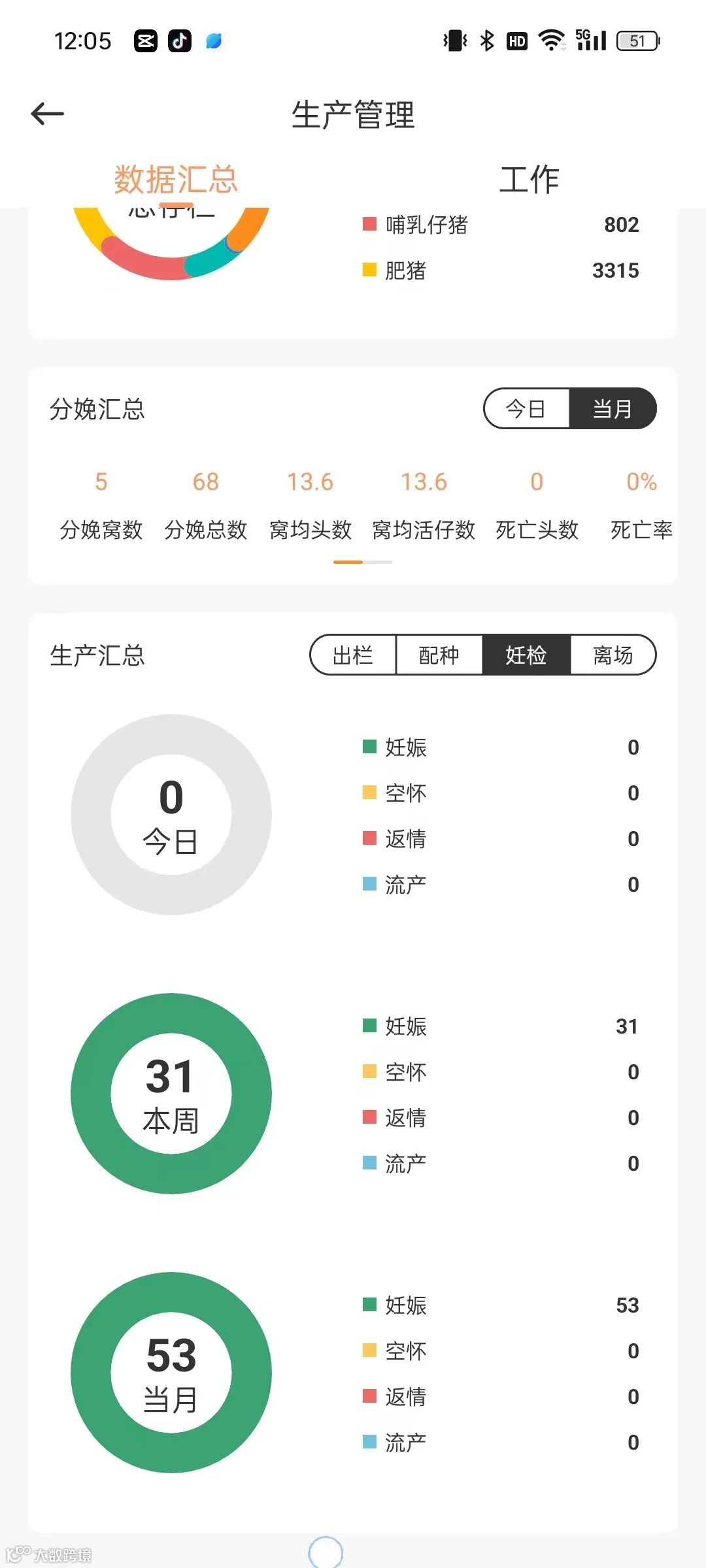Tap the battery indicator icon
Image resolution: width=706 pixels, height=1568 pixels.
[x=639, y=41]
